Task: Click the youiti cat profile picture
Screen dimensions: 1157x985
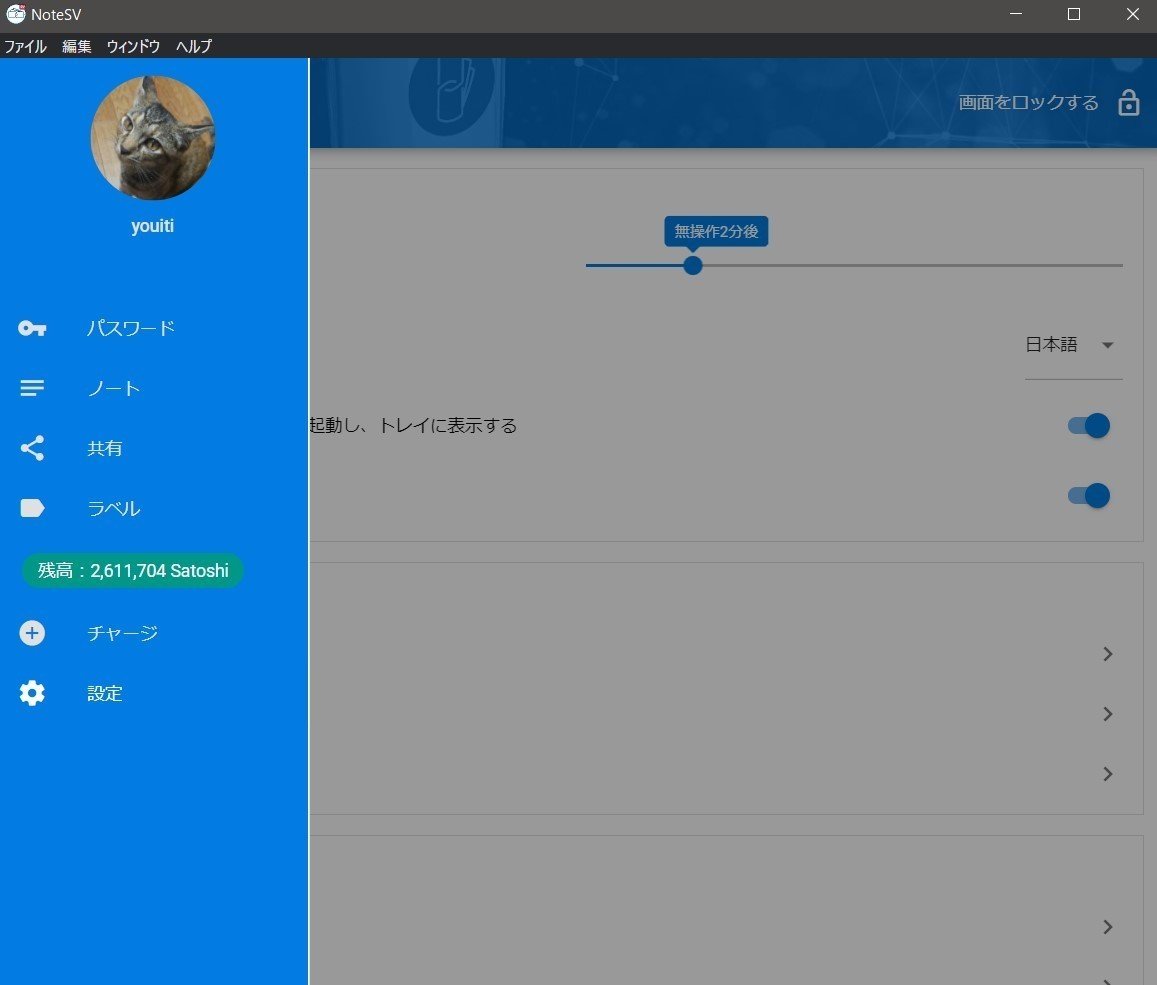Action: click(x=152, y=138)
